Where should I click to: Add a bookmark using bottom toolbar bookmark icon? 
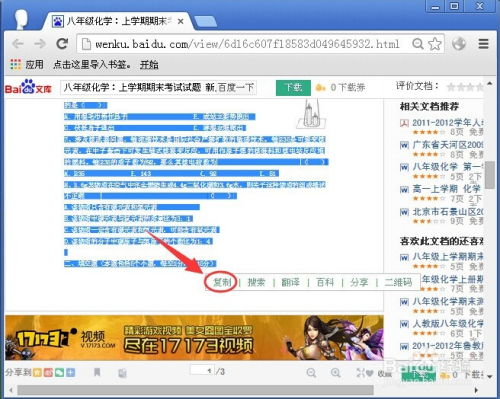point(97,372)
